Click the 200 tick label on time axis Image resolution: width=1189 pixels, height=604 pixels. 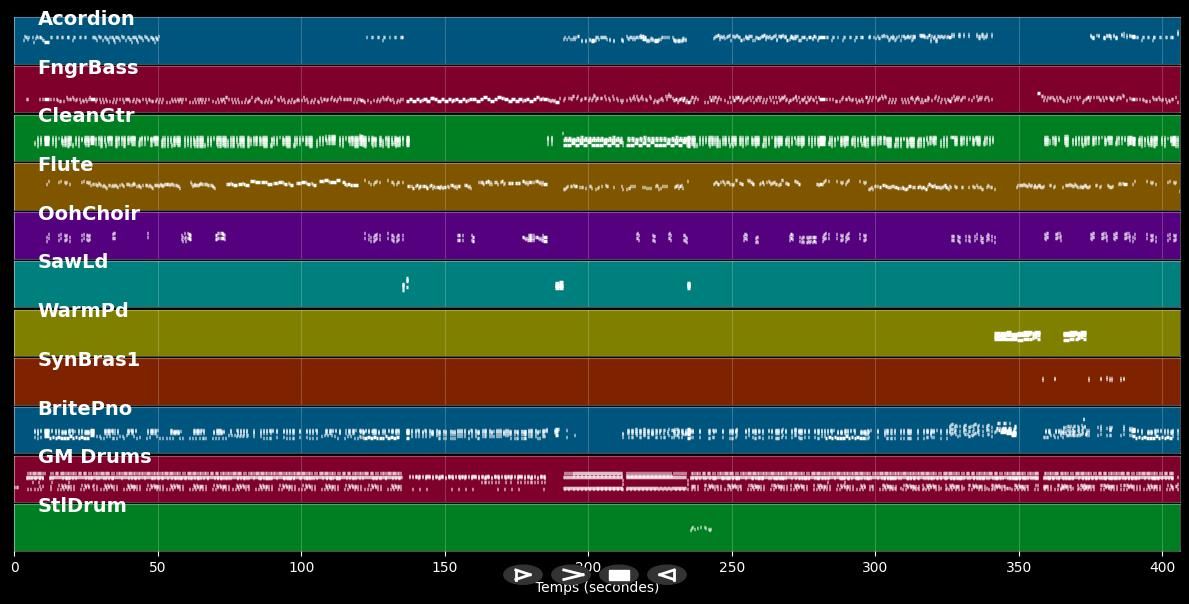click(588, 567)
